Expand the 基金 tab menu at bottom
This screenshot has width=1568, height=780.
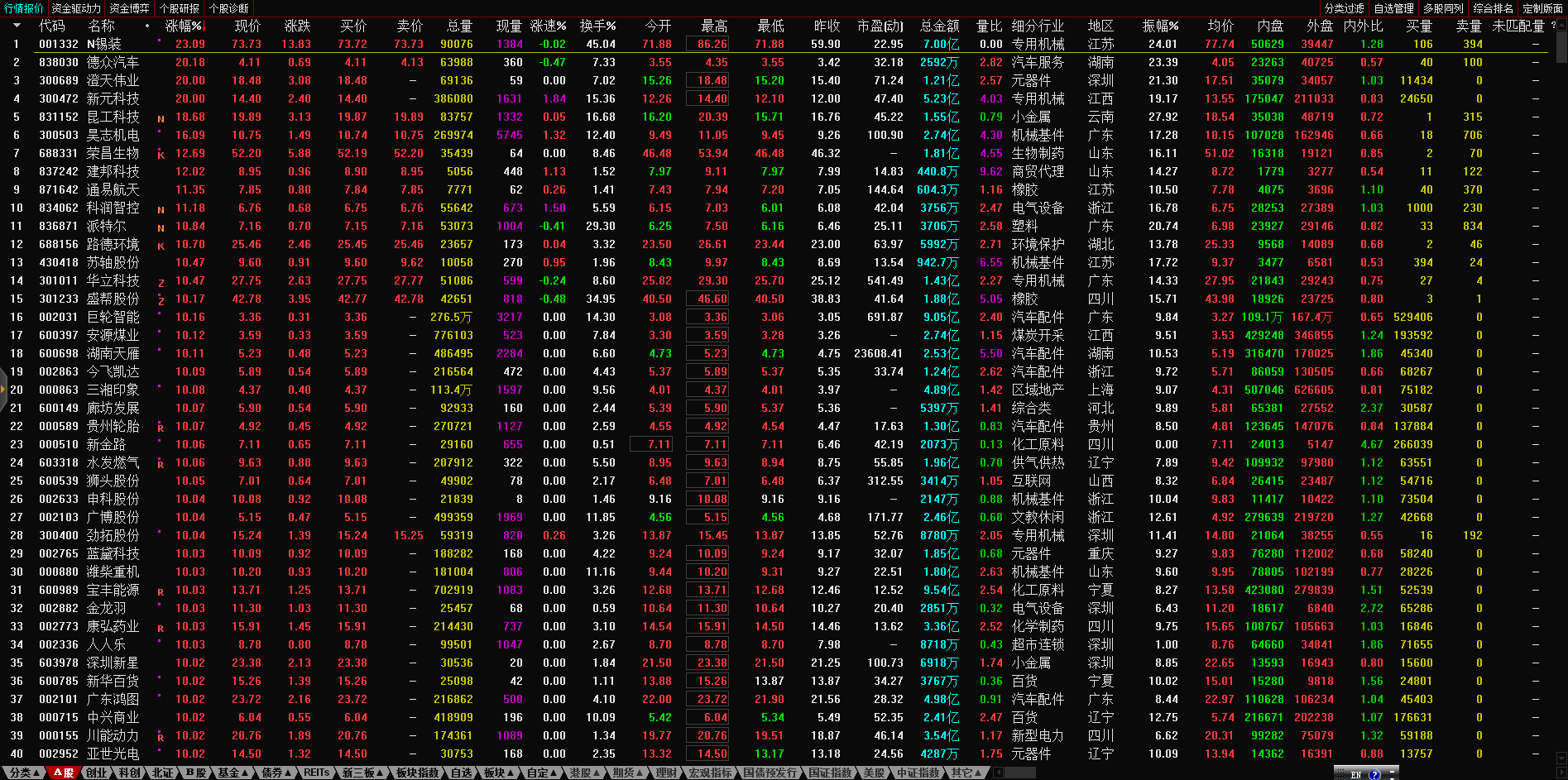pos(233,773)
